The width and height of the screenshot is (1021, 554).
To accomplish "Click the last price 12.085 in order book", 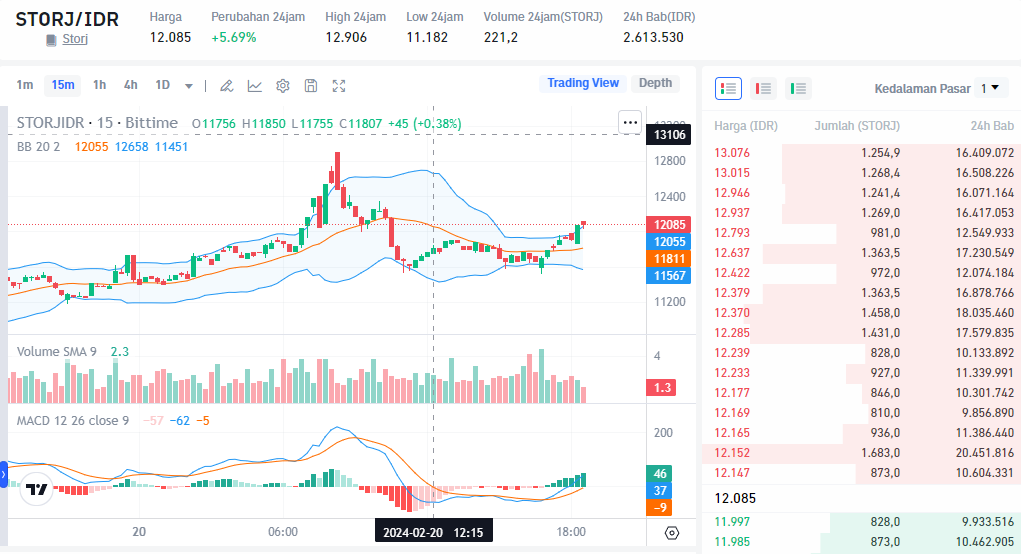I will click(735, 499).
